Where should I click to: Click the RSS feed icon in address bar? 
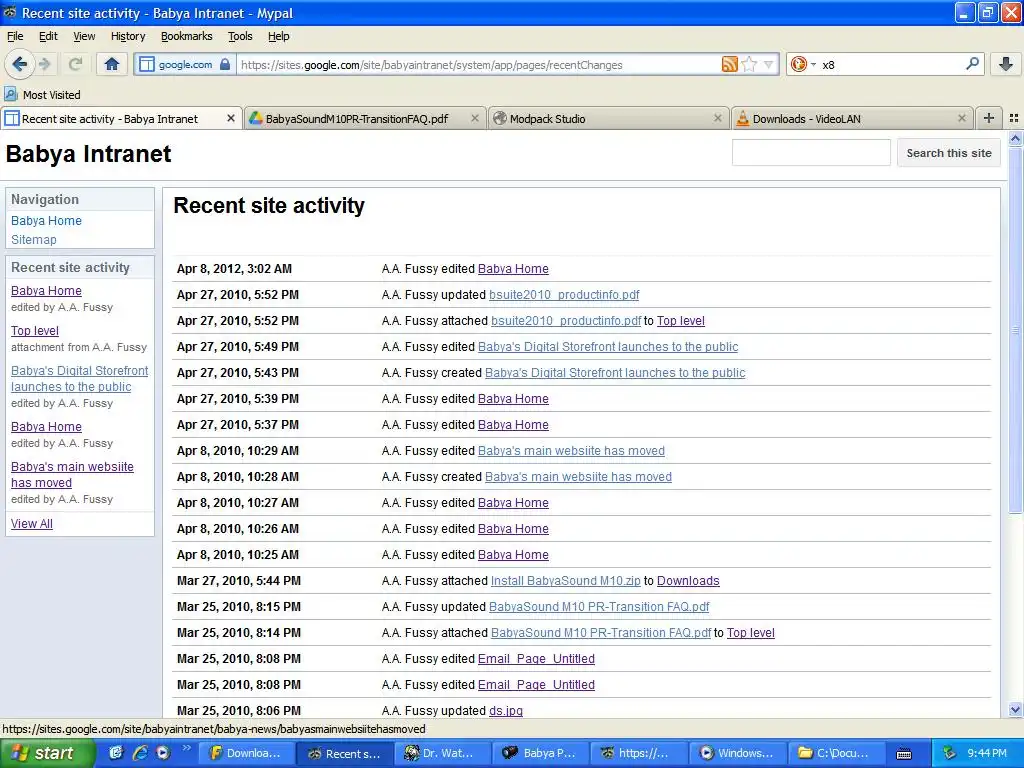click(729, 64)
